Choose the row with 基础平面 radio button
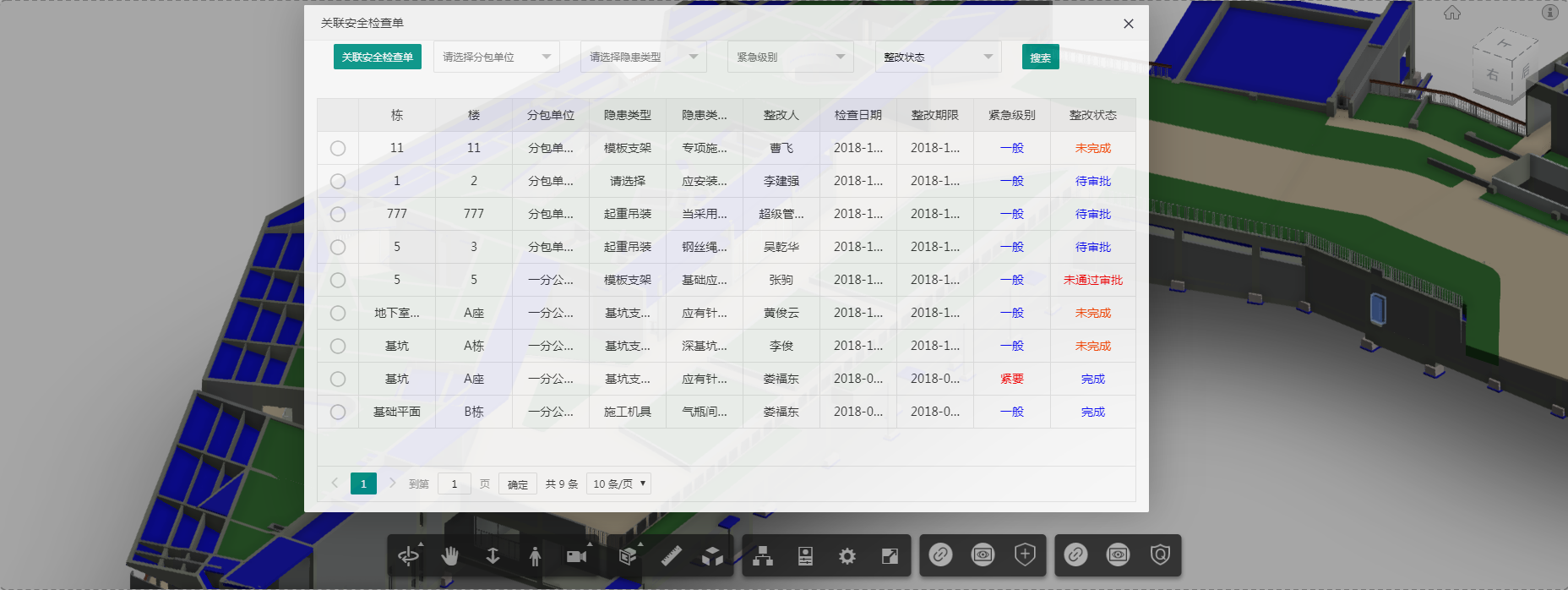Image resolution: width=1568 pixels, height=590 pixels. [x=338, y=412]
